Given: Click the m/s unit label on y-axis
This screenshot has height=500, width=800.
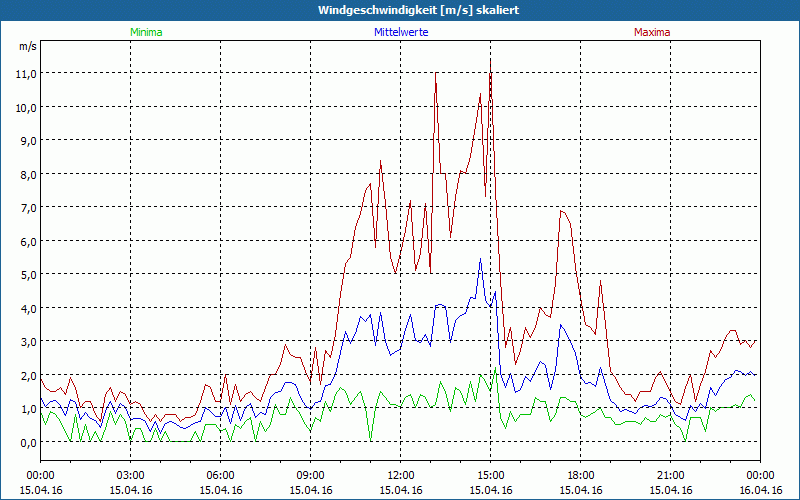Looking at the screenshot, I should pos(26,46).
